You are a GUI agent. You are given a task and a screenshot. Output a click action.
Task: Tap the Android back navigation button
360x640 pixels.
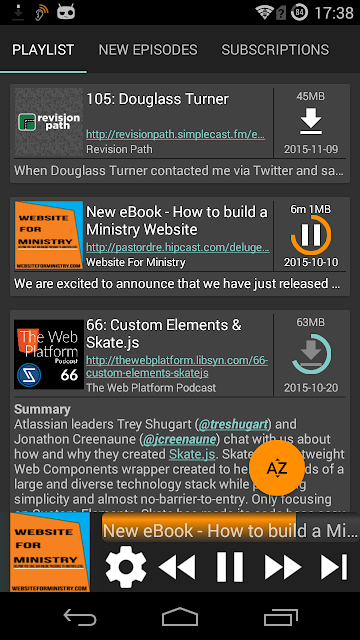tap(80, 616)
